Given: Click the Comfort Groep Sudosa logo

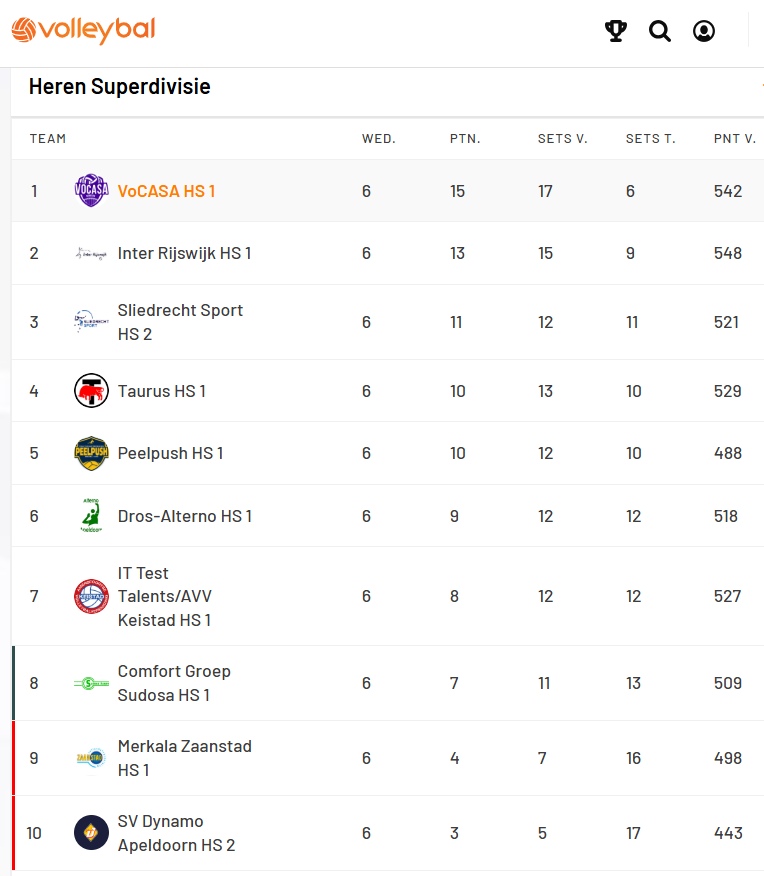Looking at the screenshot, I should tap(91, 683).
